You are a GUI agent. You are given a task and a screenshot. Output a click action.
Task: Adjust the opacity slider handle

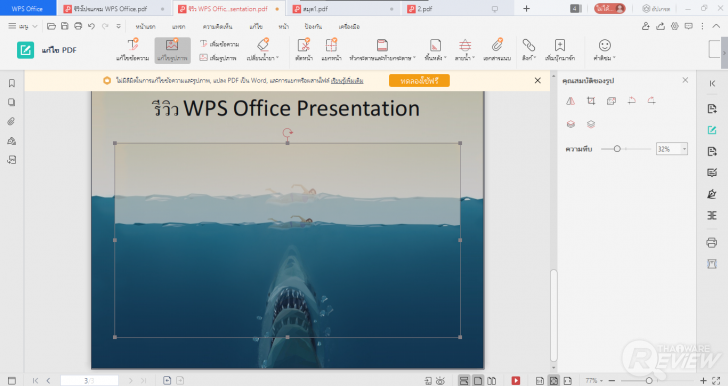coord(617,149)
